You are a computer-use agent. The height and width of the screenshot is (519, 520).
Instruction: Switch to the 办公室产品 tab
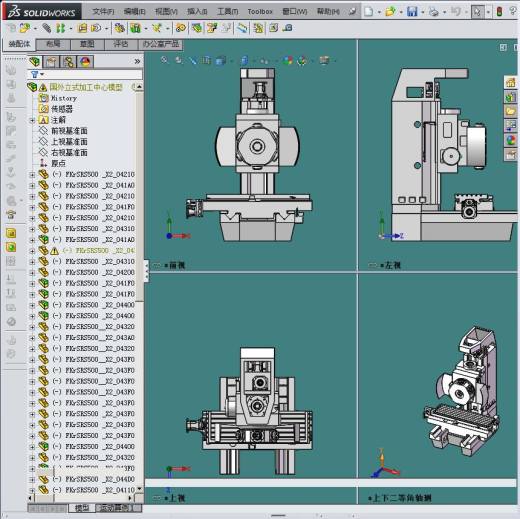point(160,44)
